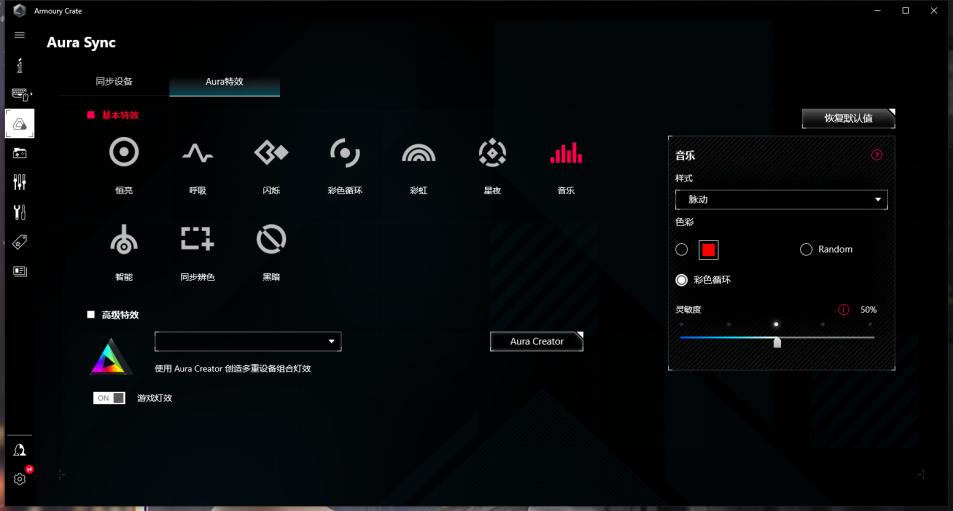Image resolution: width=953 pixels, height=511 pixels.
Task: Choose the 闪烁 strobing effect
Action: tap(271, 153)
